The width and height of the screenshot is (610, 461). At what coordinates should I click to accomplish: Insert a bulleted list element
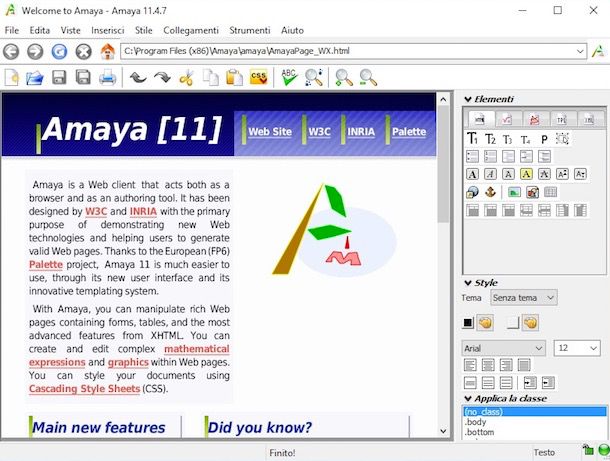point(472,156)
